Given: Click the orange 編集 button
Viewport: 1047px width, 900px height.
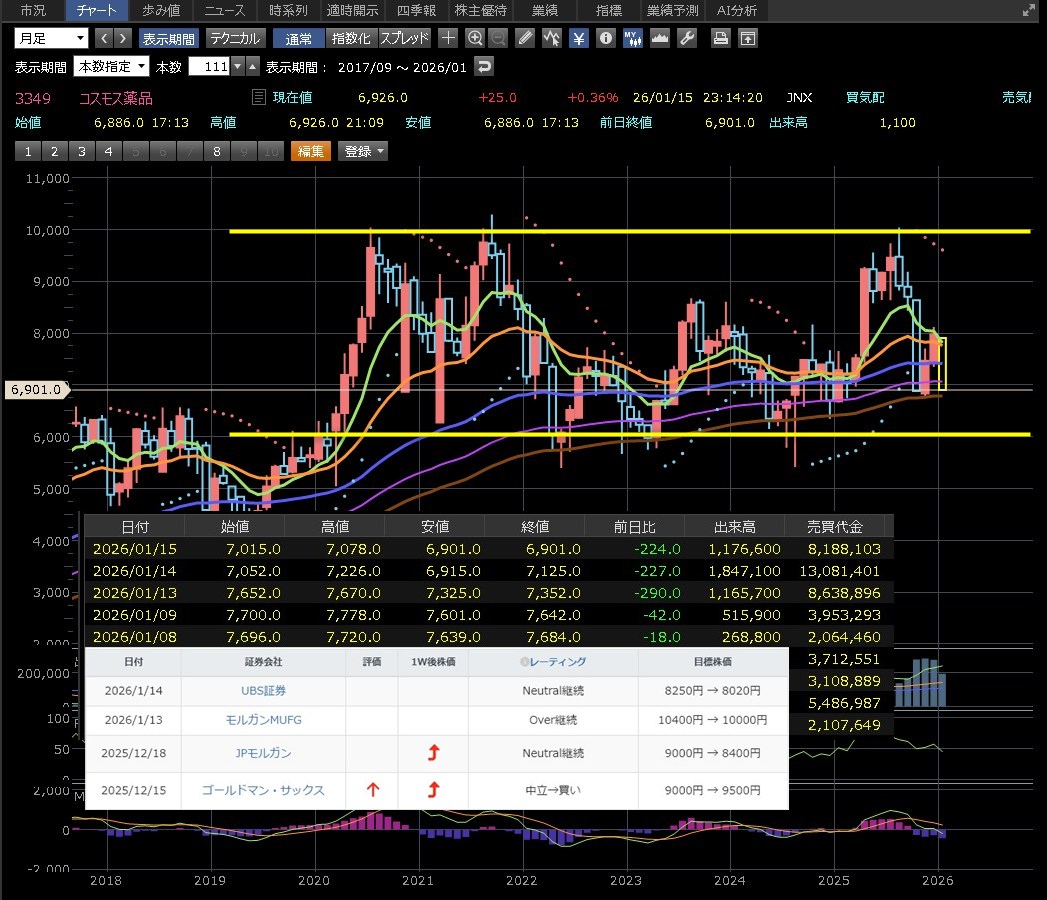Looking at the screenshot, I should pyautogui.click(x=310, y=151).
